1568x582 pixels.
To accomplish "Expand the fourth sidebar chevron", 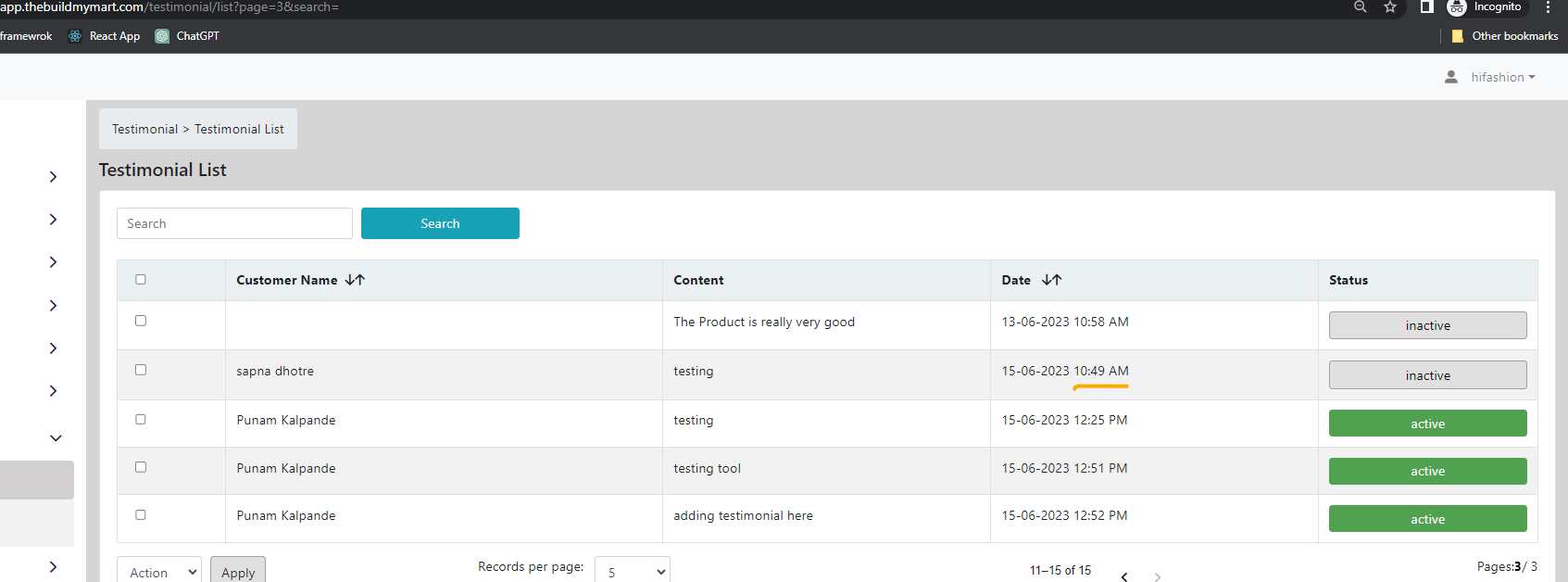I will 53,306.
